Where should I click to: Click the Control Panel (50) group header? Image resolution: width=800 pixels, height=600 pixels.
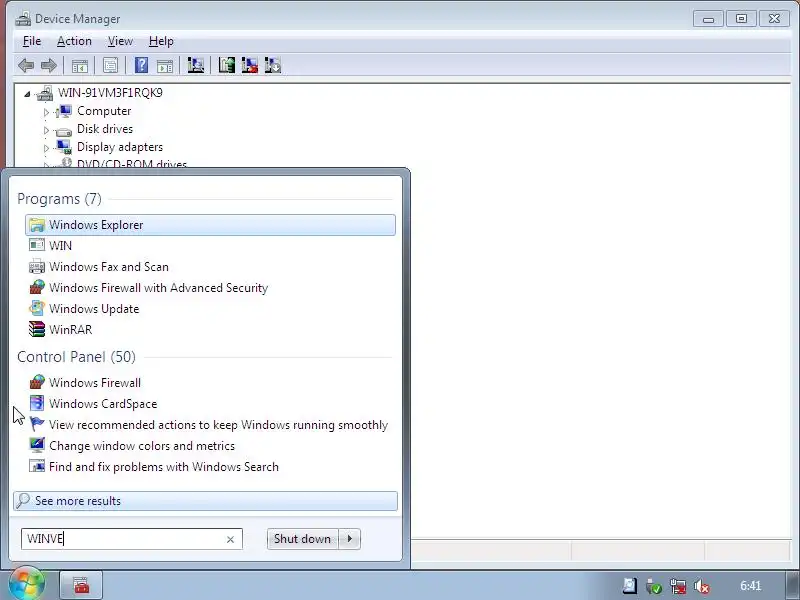click(77, 357)
